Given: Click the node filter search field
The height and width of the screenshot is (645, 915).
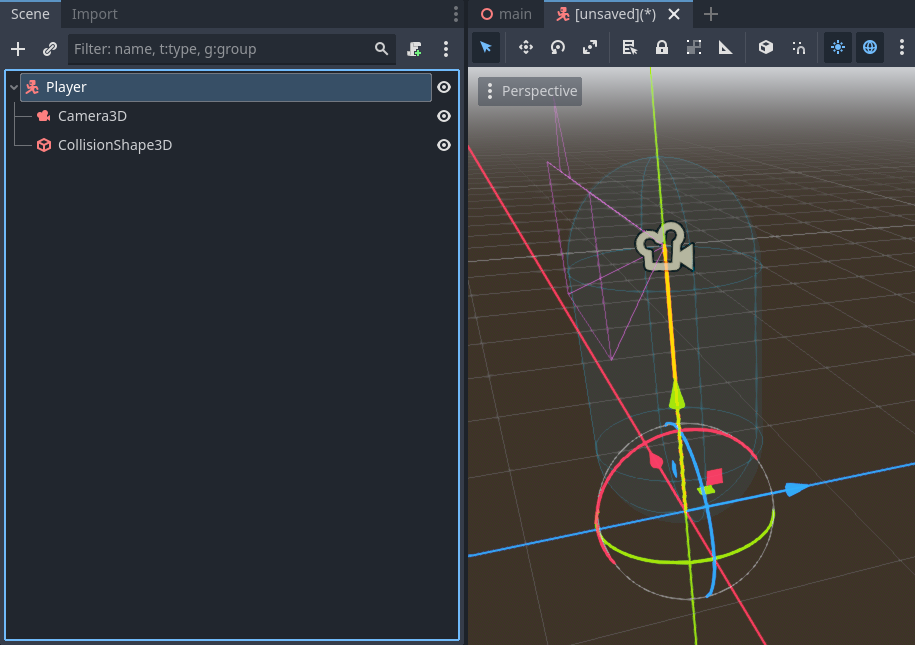Looking at the screenshot, I should 222,49.
